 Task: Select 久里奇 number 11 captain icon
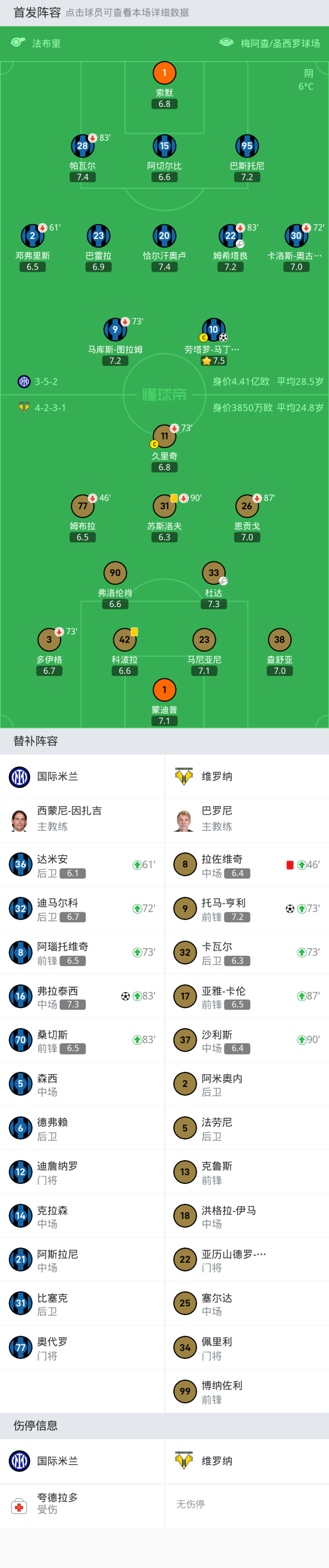coord(164,436)
